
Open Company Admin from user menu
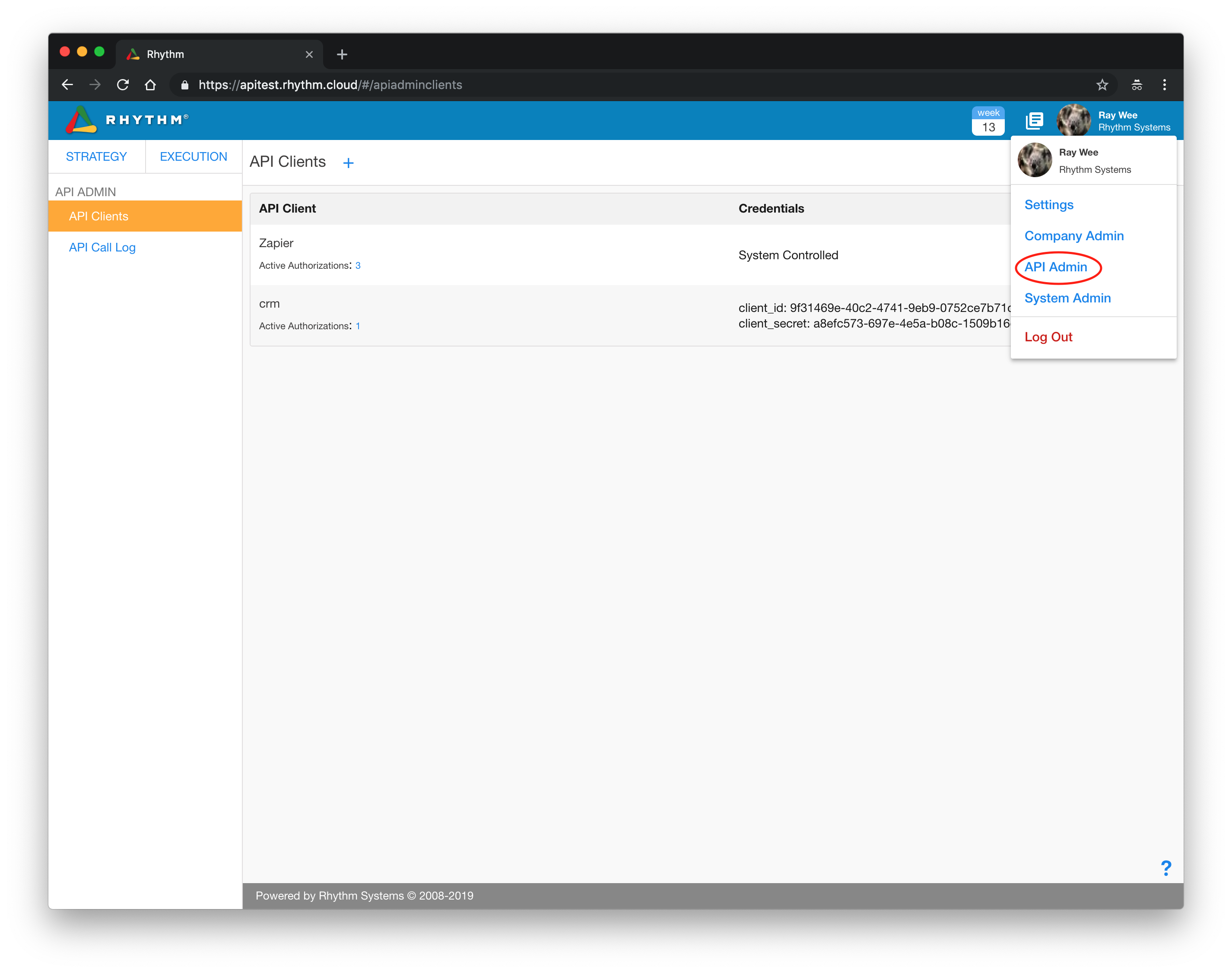(1073, 236)
